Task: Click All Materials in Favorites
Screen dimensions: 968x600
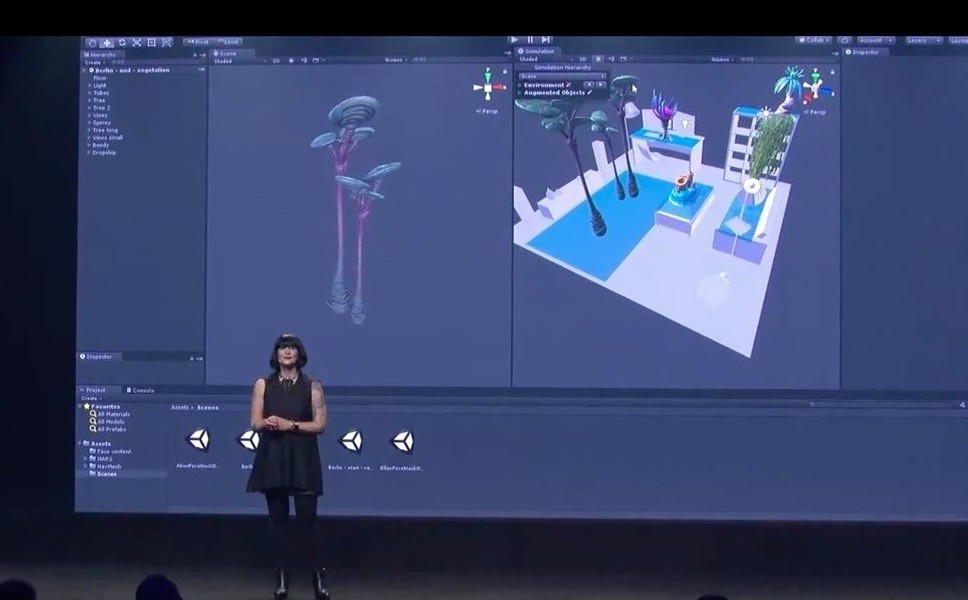Action: pyautogui.click(x=112, y=414)
